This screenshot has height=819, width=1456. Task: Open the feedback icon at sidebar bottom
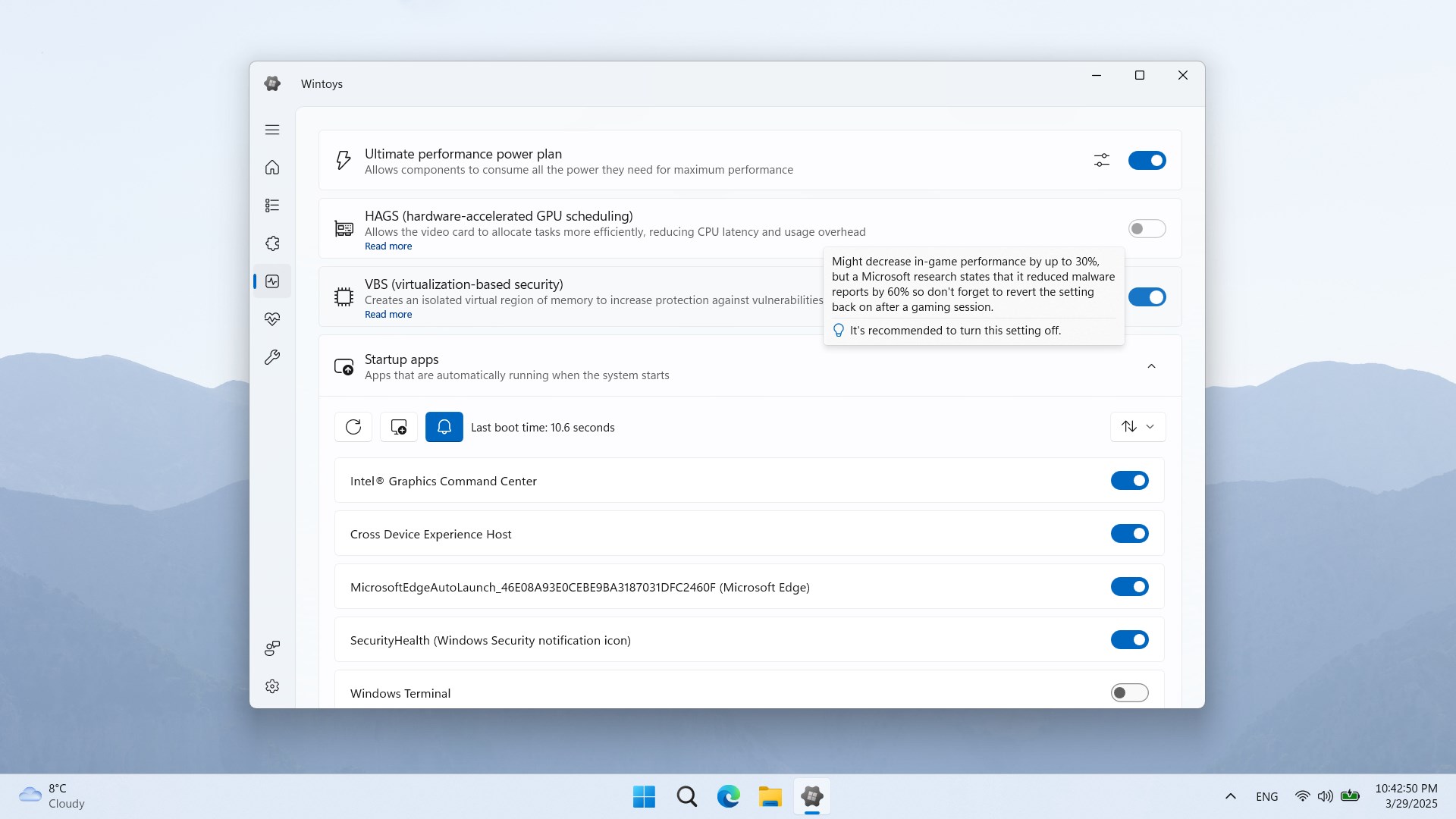(272, 648)
